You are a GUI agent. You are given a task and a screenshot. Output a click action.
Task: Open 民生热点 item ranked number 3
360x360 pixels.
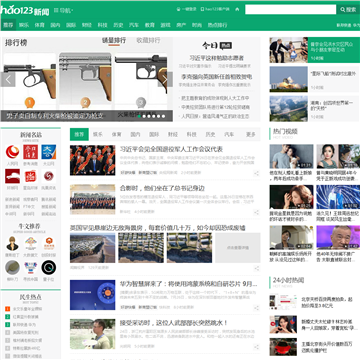(x=21, y=325)
